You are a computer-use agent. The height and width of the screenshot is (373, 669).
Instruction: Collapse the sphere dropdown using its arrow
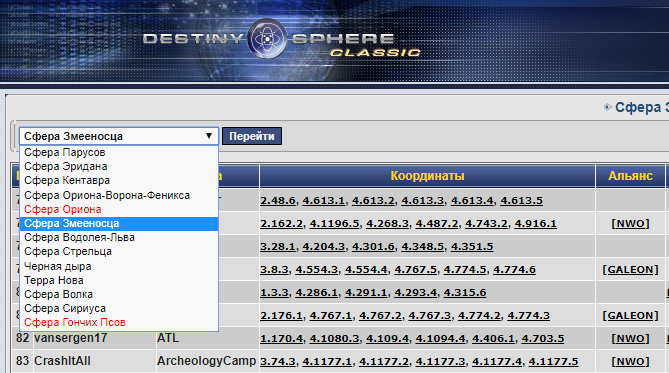click(209, 136)
